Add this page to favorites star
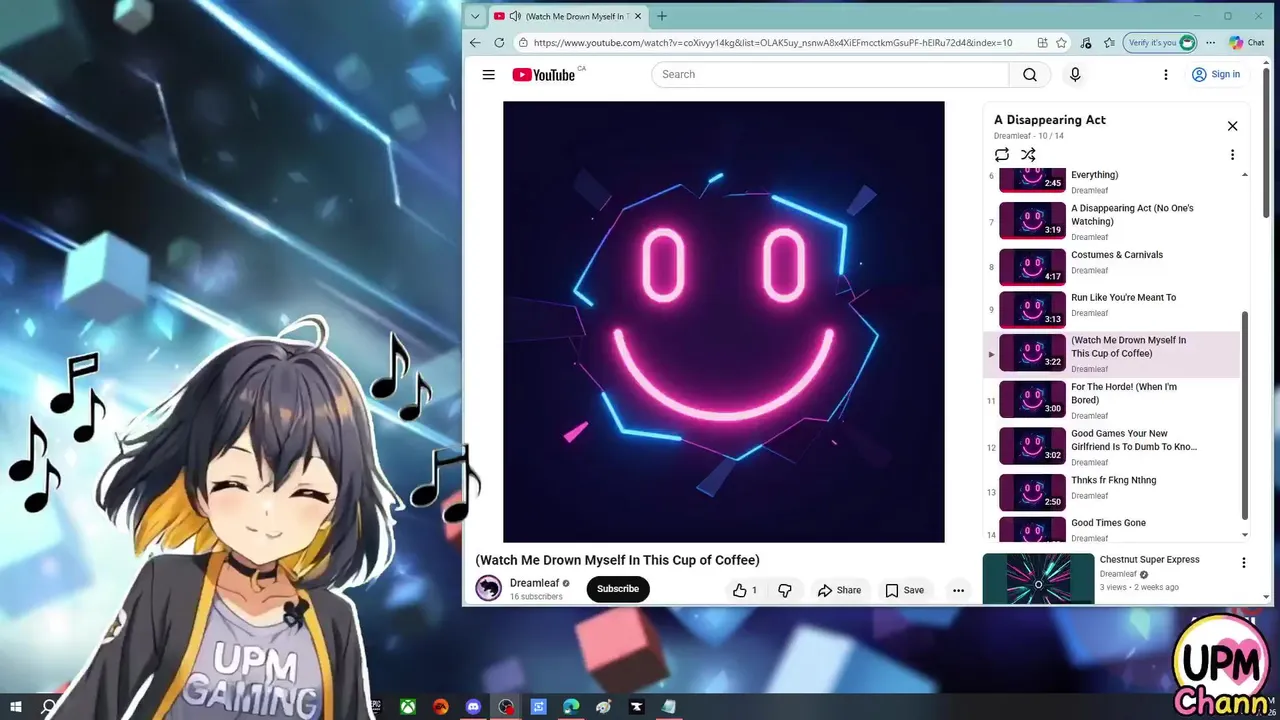Viewport: 1280px width, 720px height. tap(1061, 43)
